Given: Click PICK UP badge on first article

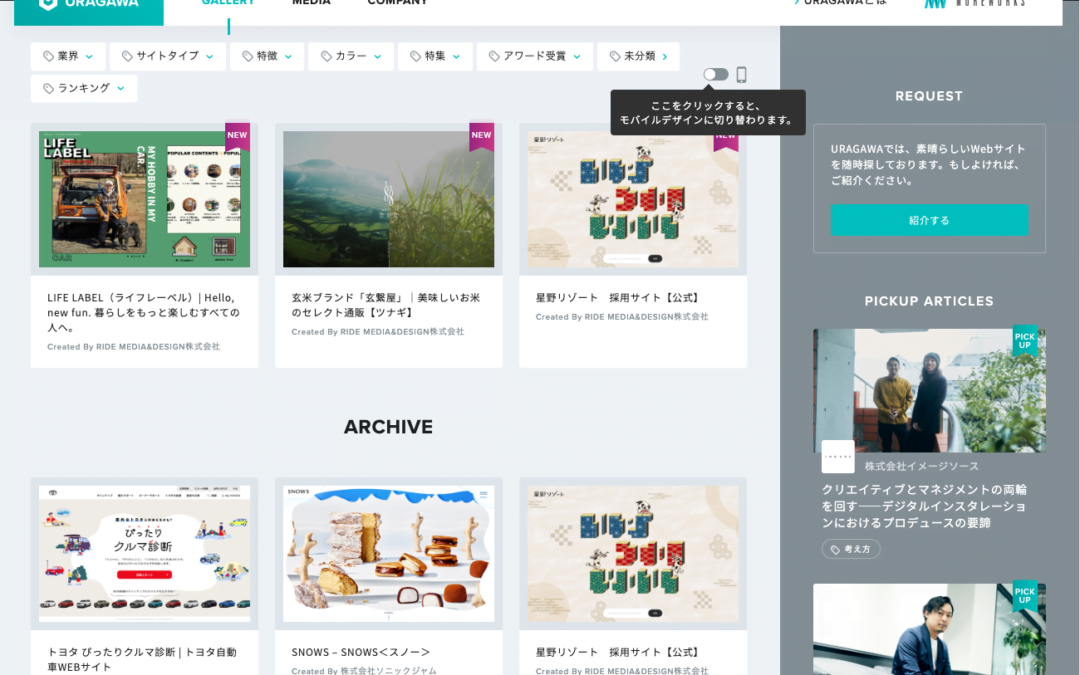Looking at the screenshot, I should click(x=1025, y=340).
